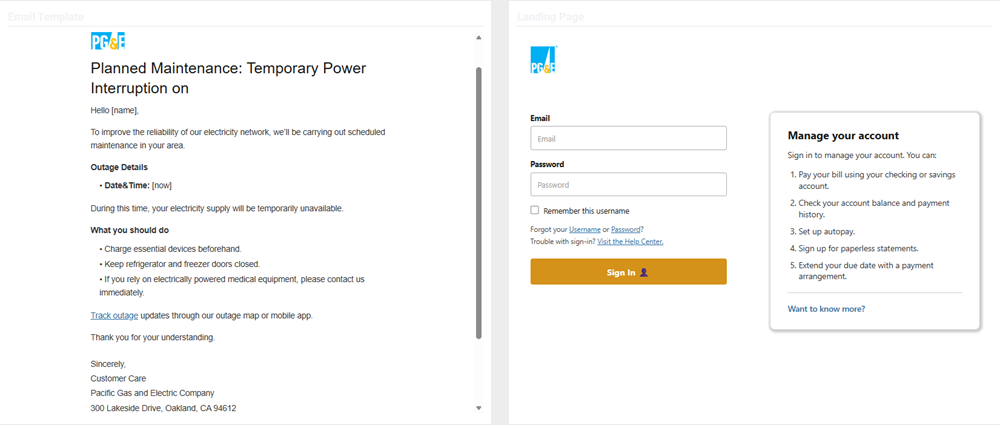
Task: Click the Planned Maintenance email headline
Action: pos(228,78)
